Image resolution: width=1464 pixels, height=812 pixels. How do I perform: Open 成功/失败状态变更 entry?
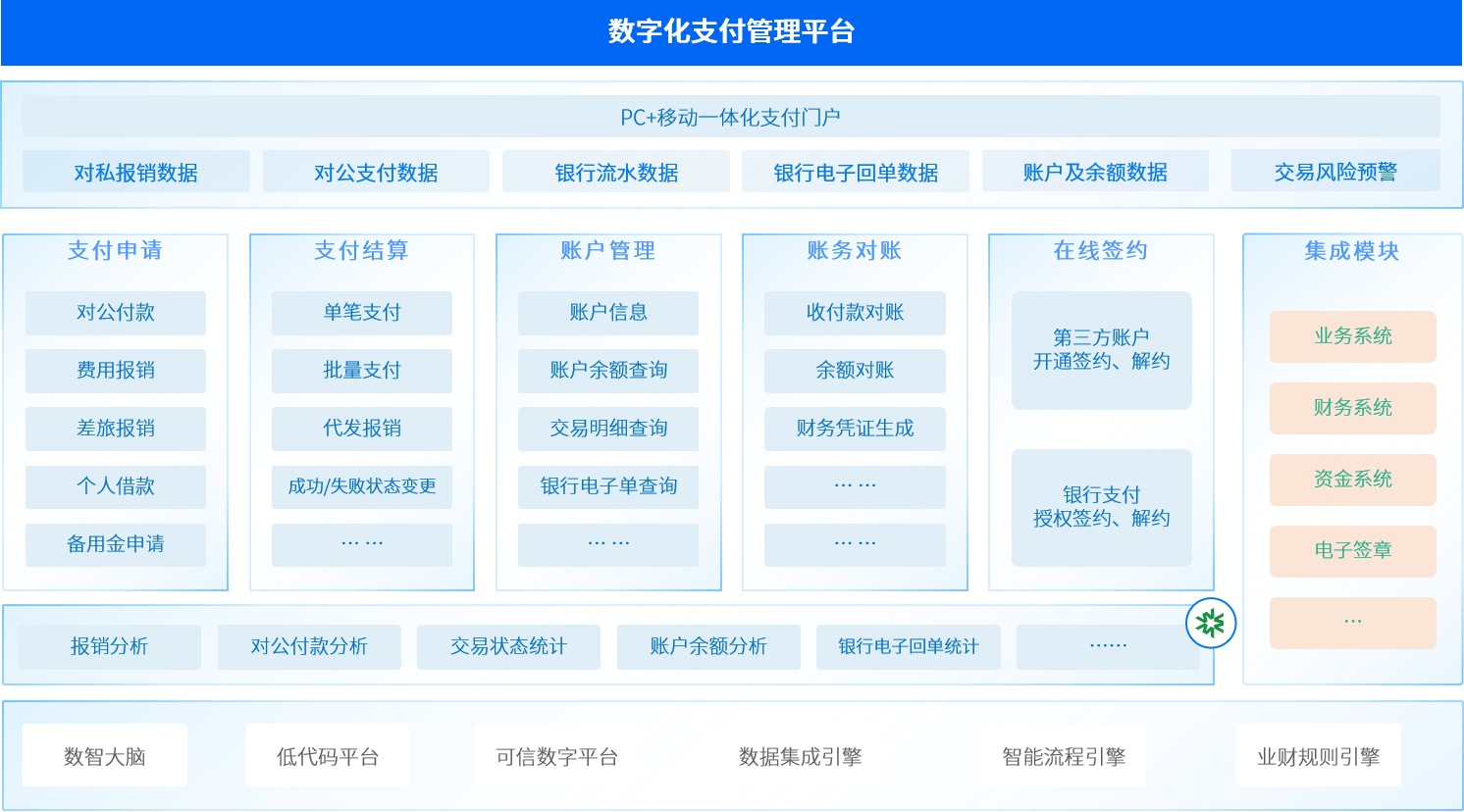(362, 486)
